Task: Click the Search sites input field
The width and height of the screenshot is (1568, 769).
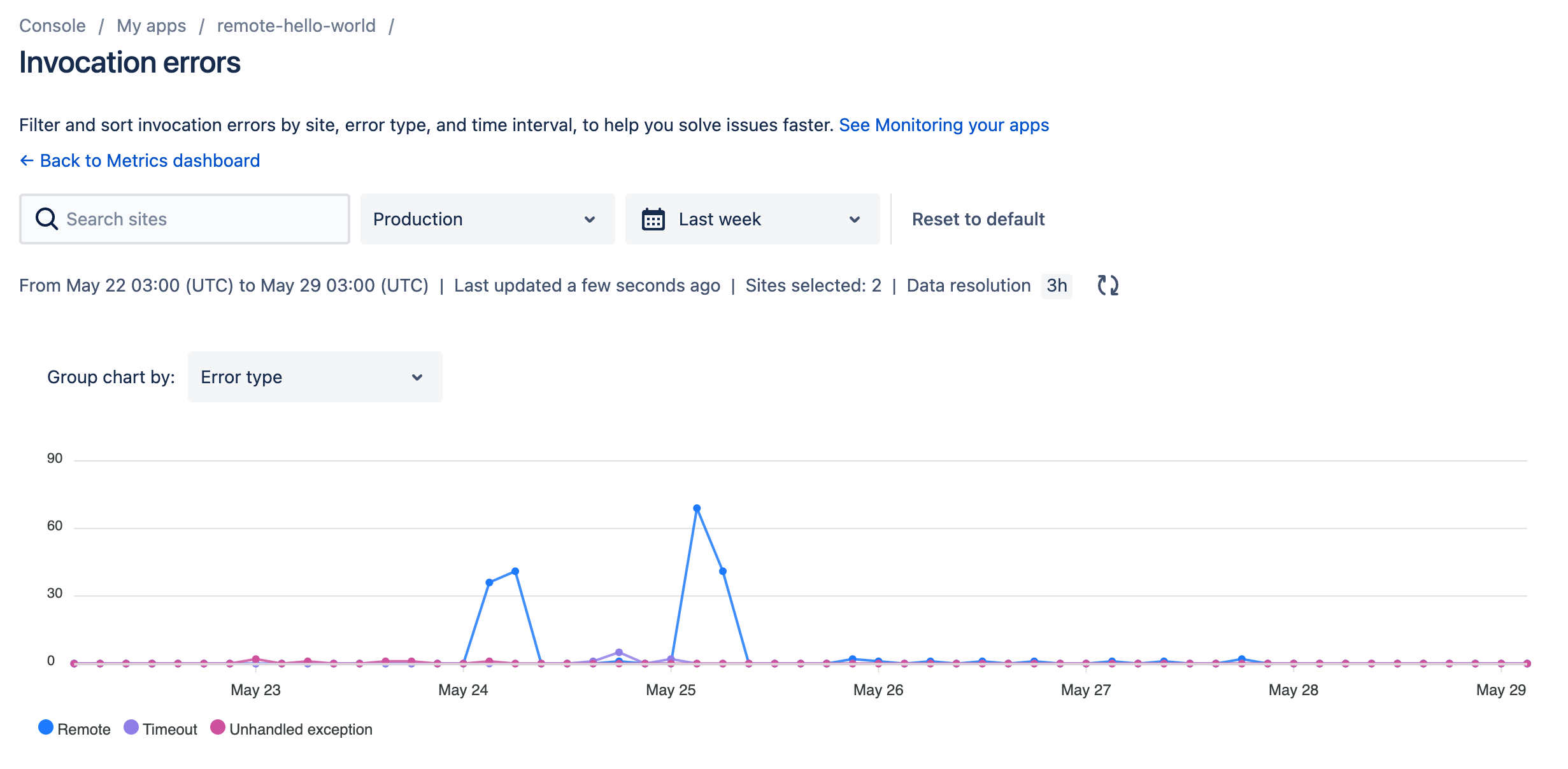Action: (x=204, y=219)
